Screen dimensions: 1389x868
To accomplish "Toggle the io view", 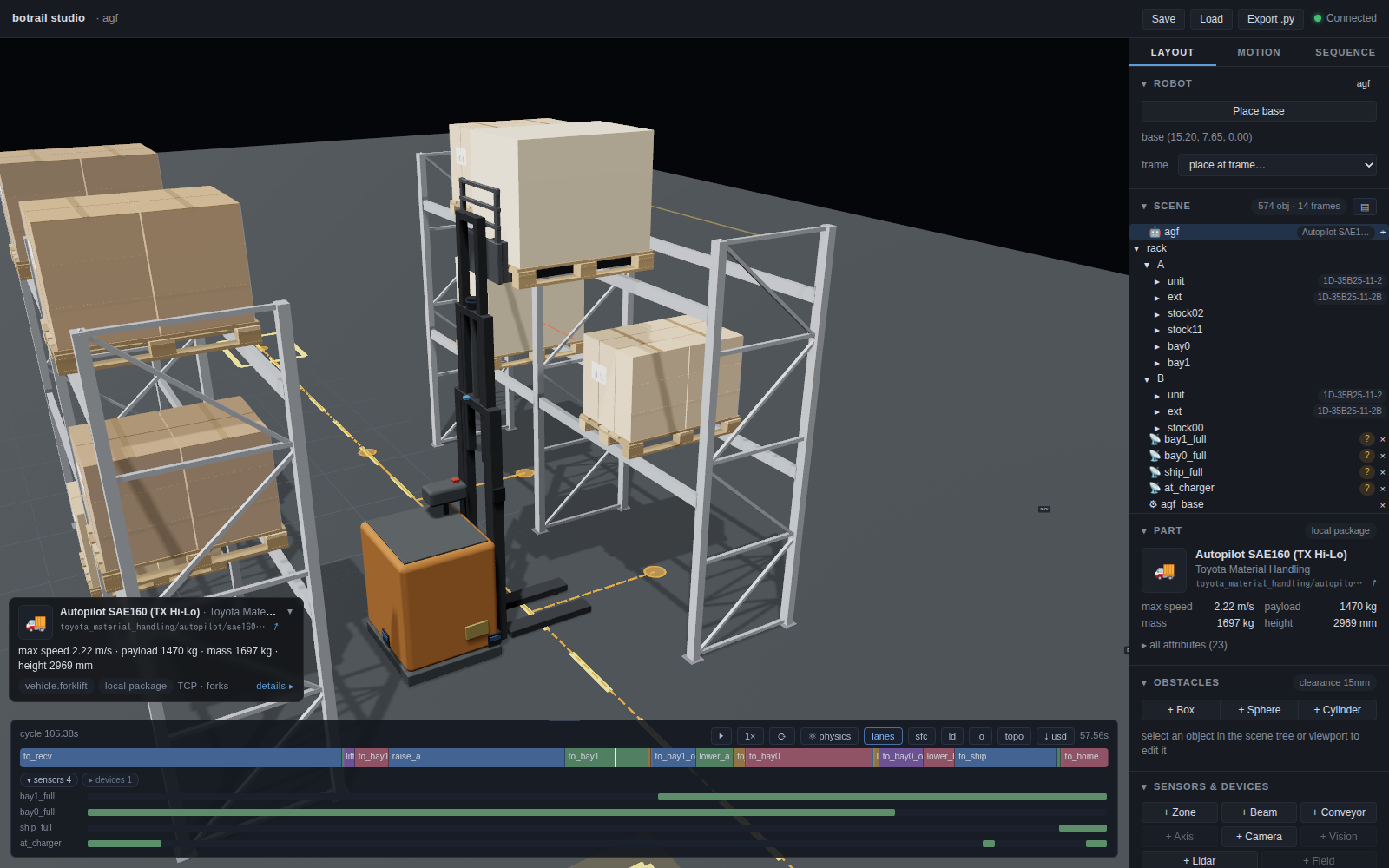I will click(x=980, y=736).
